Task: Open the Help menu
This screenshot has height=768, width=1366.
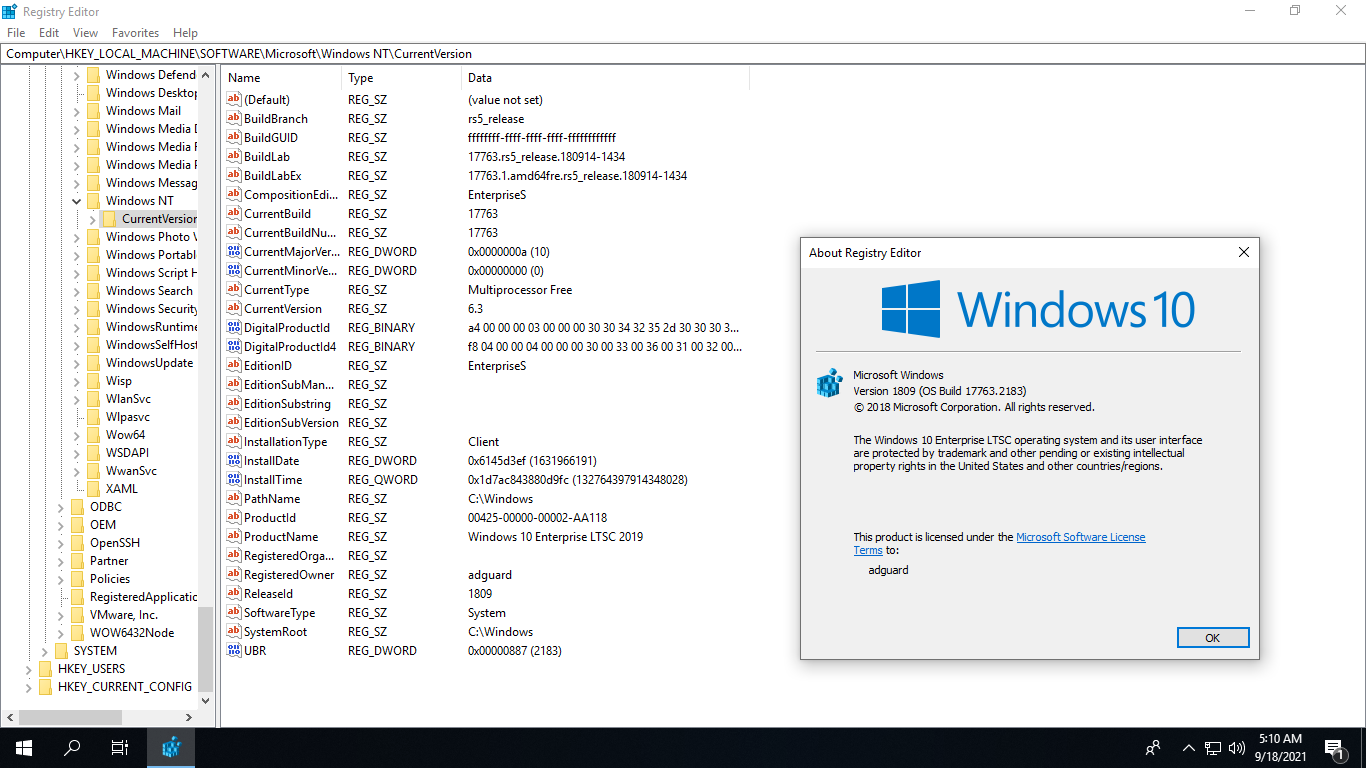Action: [185, 33]
